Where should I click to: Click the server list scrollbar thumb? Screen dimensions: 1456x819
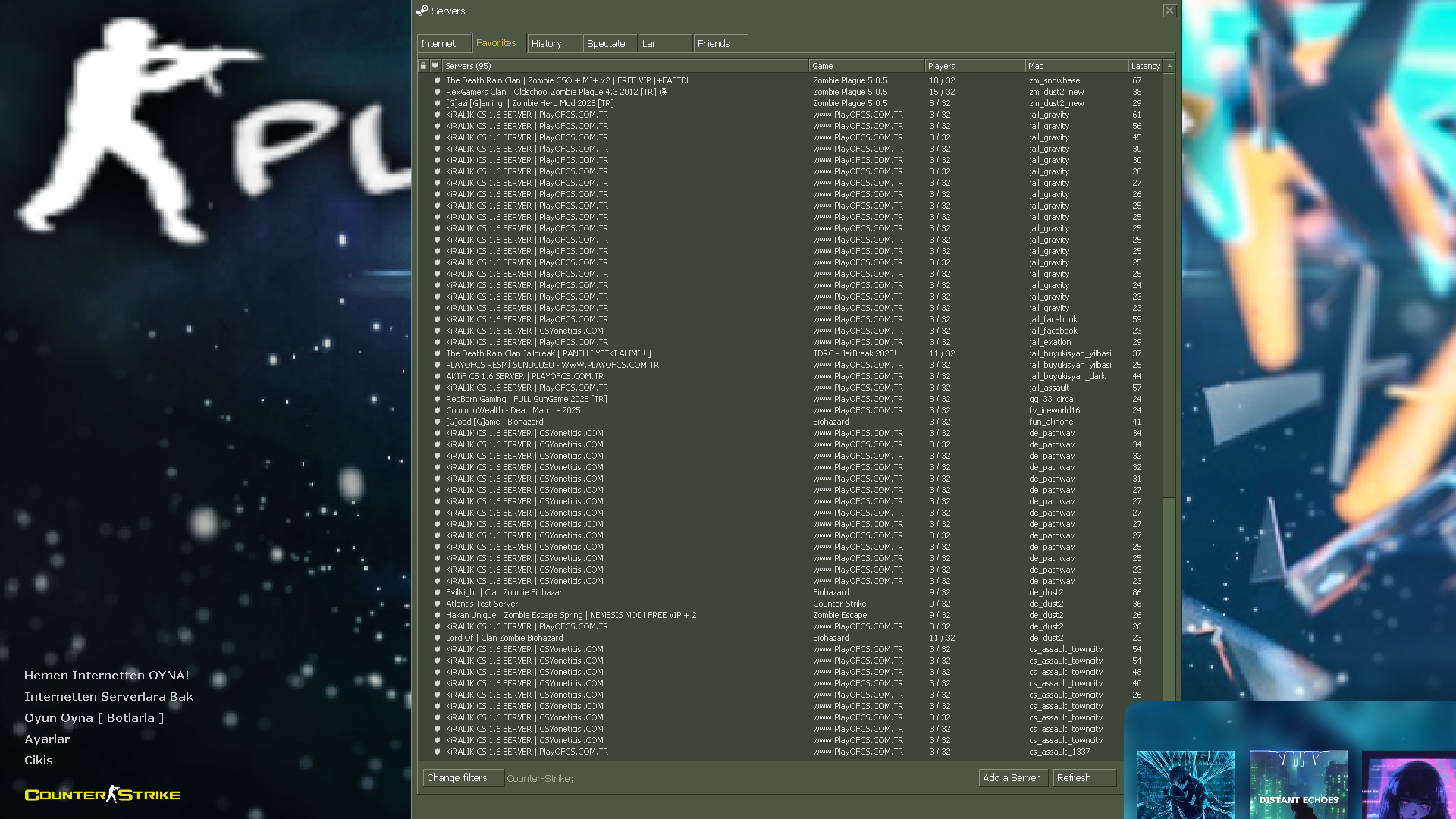coord(1169,285)
